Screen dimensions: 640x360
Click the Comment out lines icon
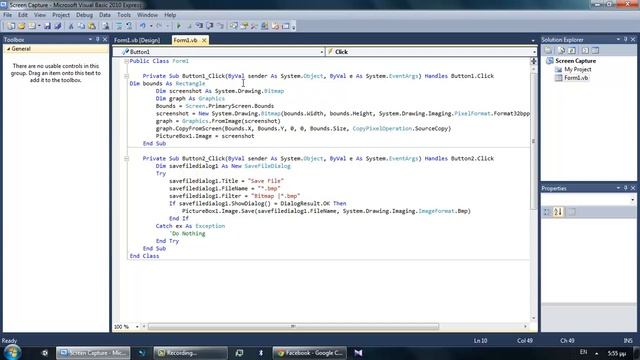click(x=119, y=26)
